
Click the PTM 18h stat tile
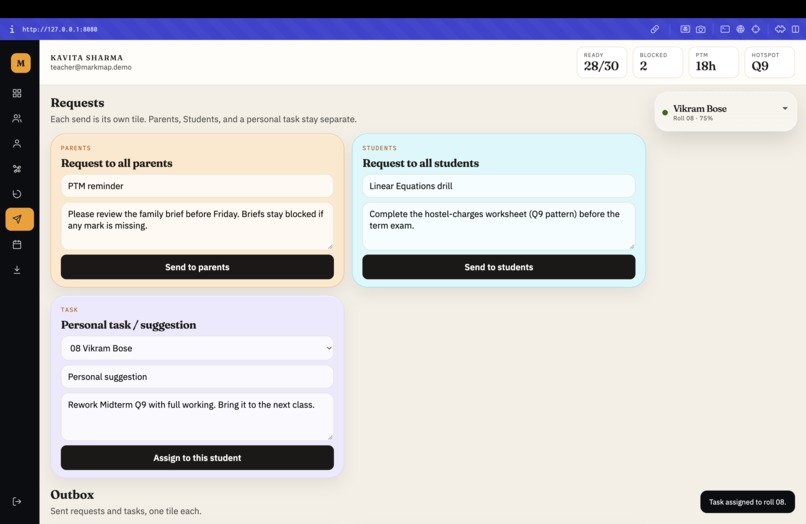pyautogui.click(x=713, y=62)
